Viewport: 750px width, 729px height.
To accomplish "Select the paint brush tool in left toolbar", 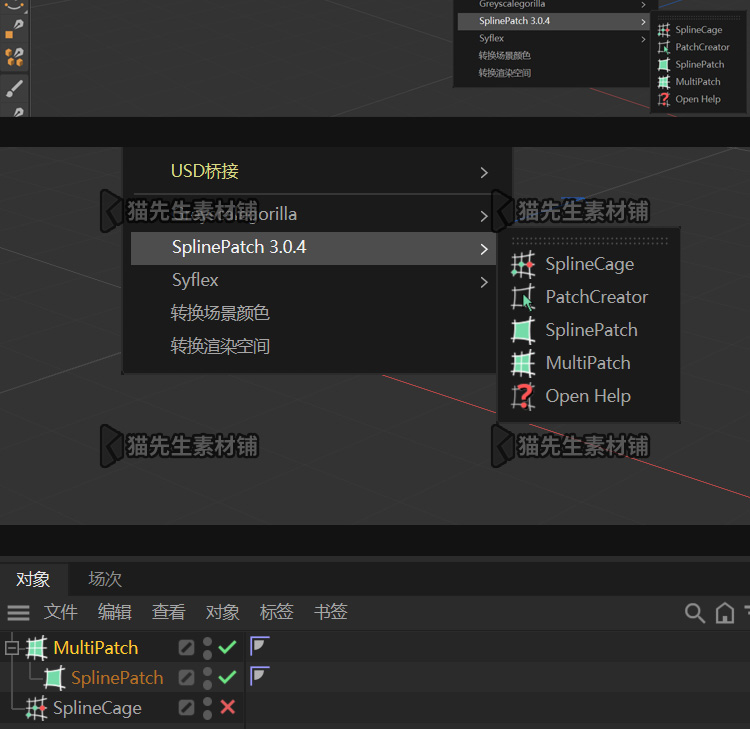I will tap(14, 88).
